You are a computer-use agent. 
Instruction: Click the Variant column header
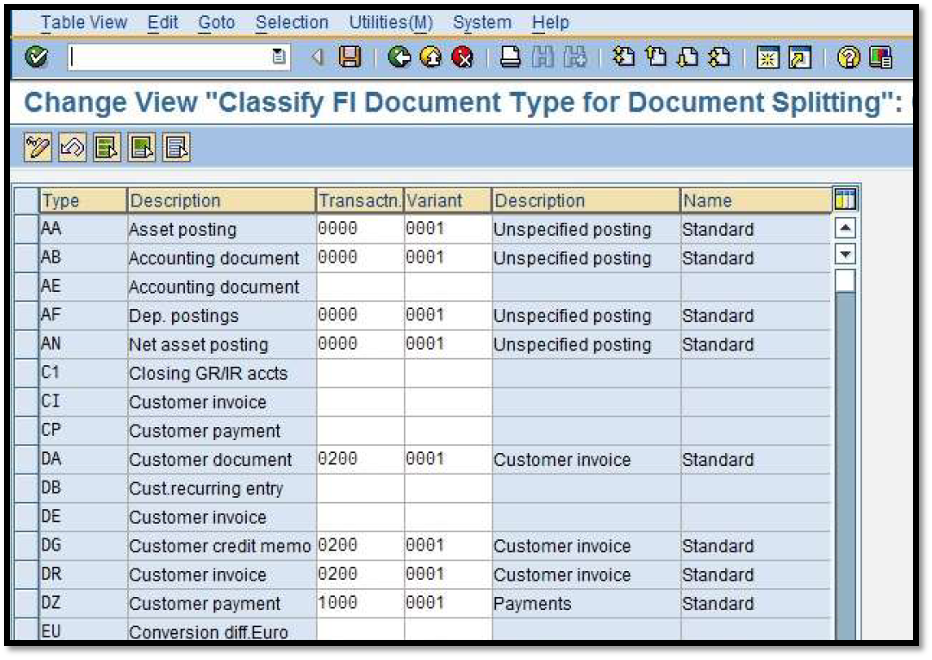pyautogui.click(x=448, y=200)
